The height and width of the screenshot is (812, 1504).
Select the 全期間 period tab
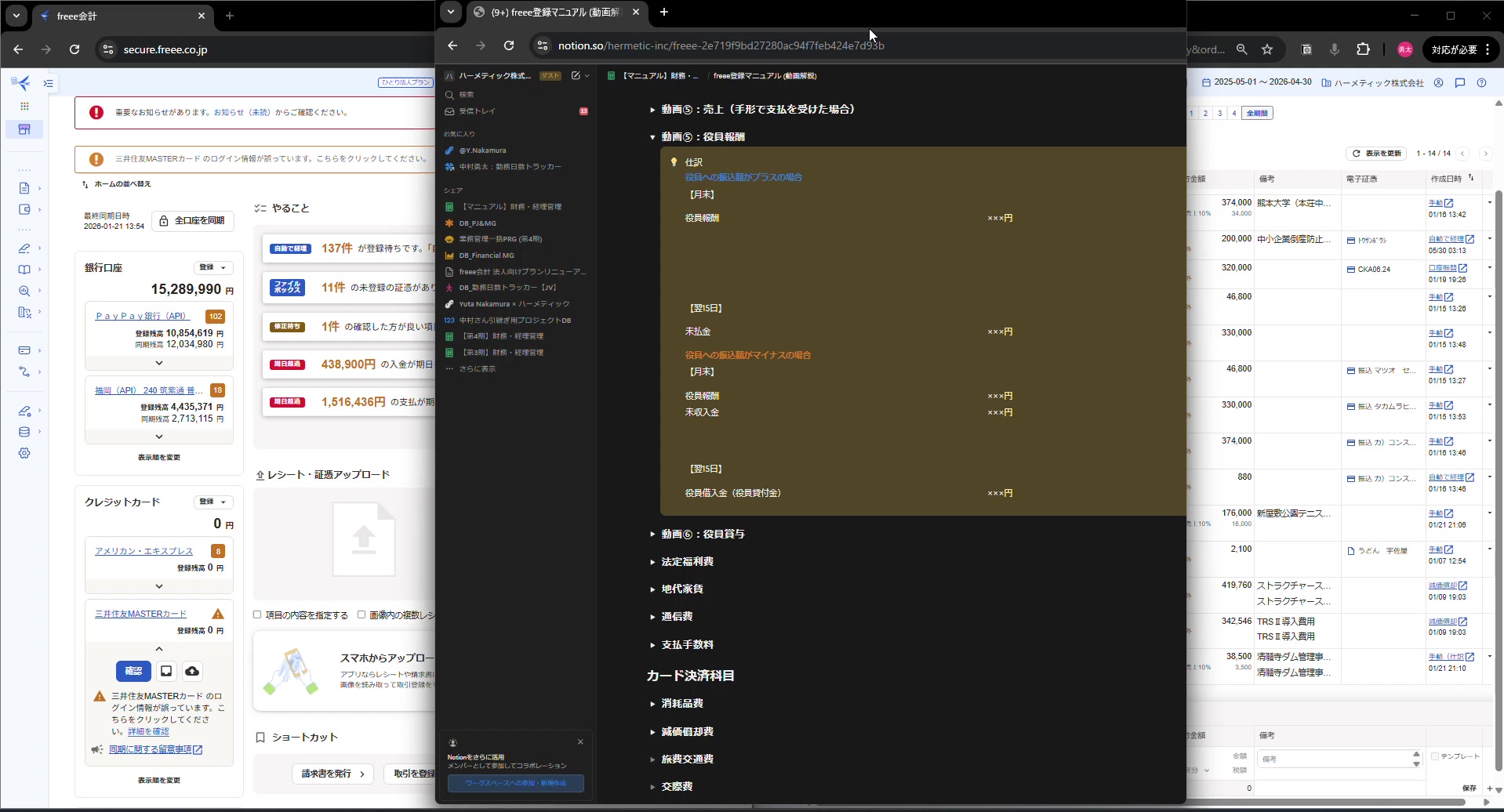(x=1257, y=114)
